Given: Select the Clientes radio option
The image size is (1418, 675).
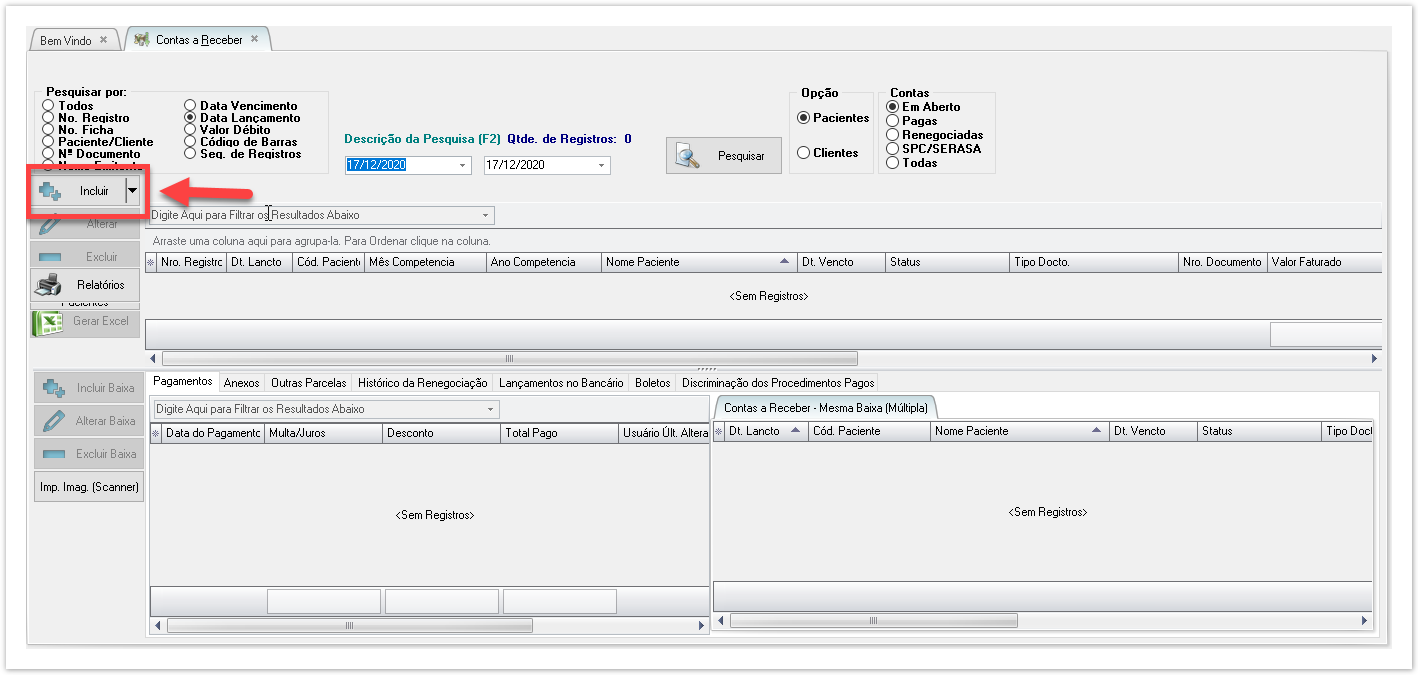Looking at the screenshot, I should [x=803, y=153].
